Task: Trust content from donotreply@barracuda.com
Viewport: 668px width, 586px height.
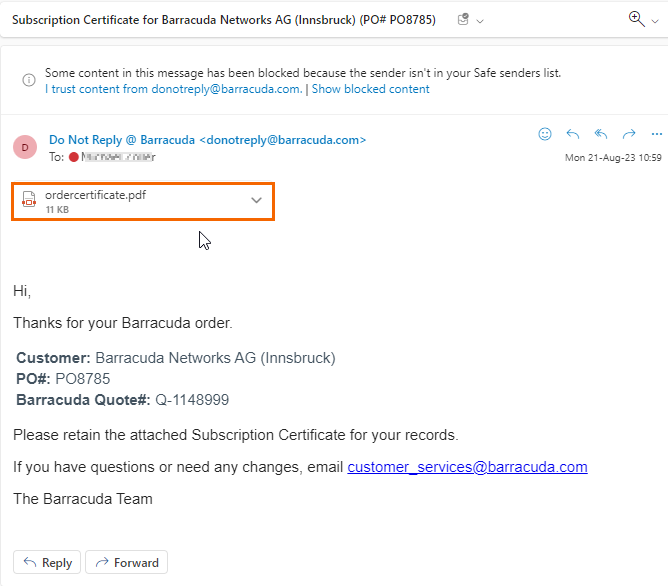Action: 174,89
